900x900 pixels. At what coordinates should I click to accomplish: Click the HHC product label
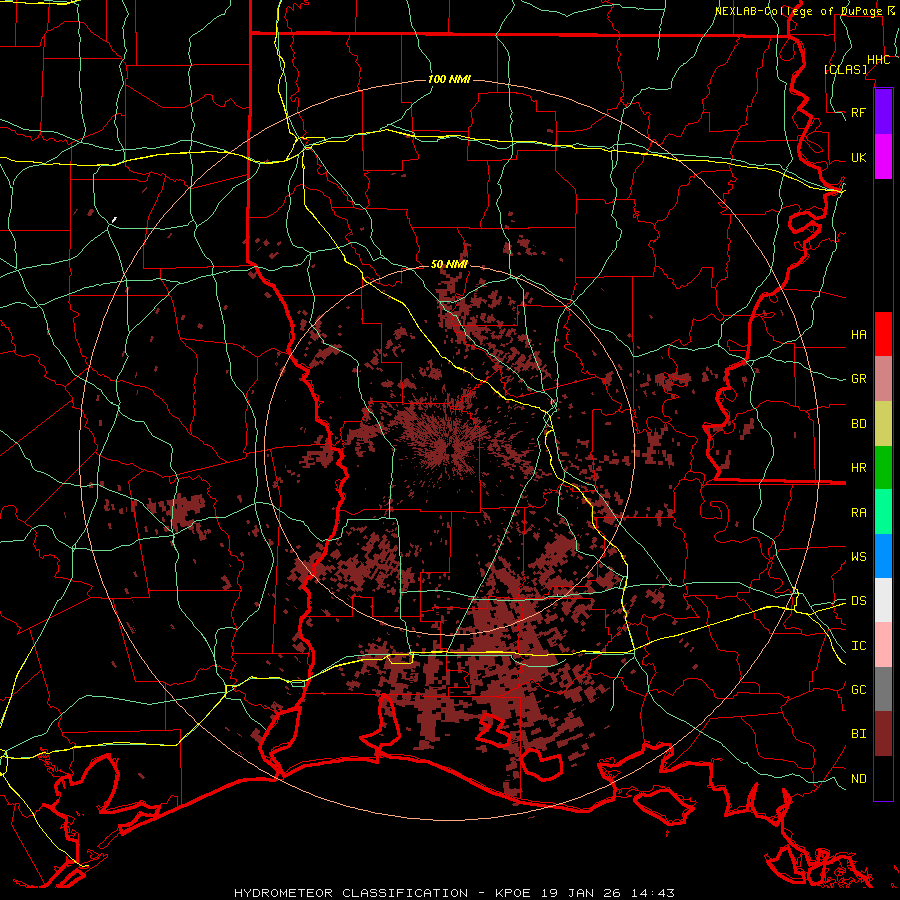tap(879, 60)
